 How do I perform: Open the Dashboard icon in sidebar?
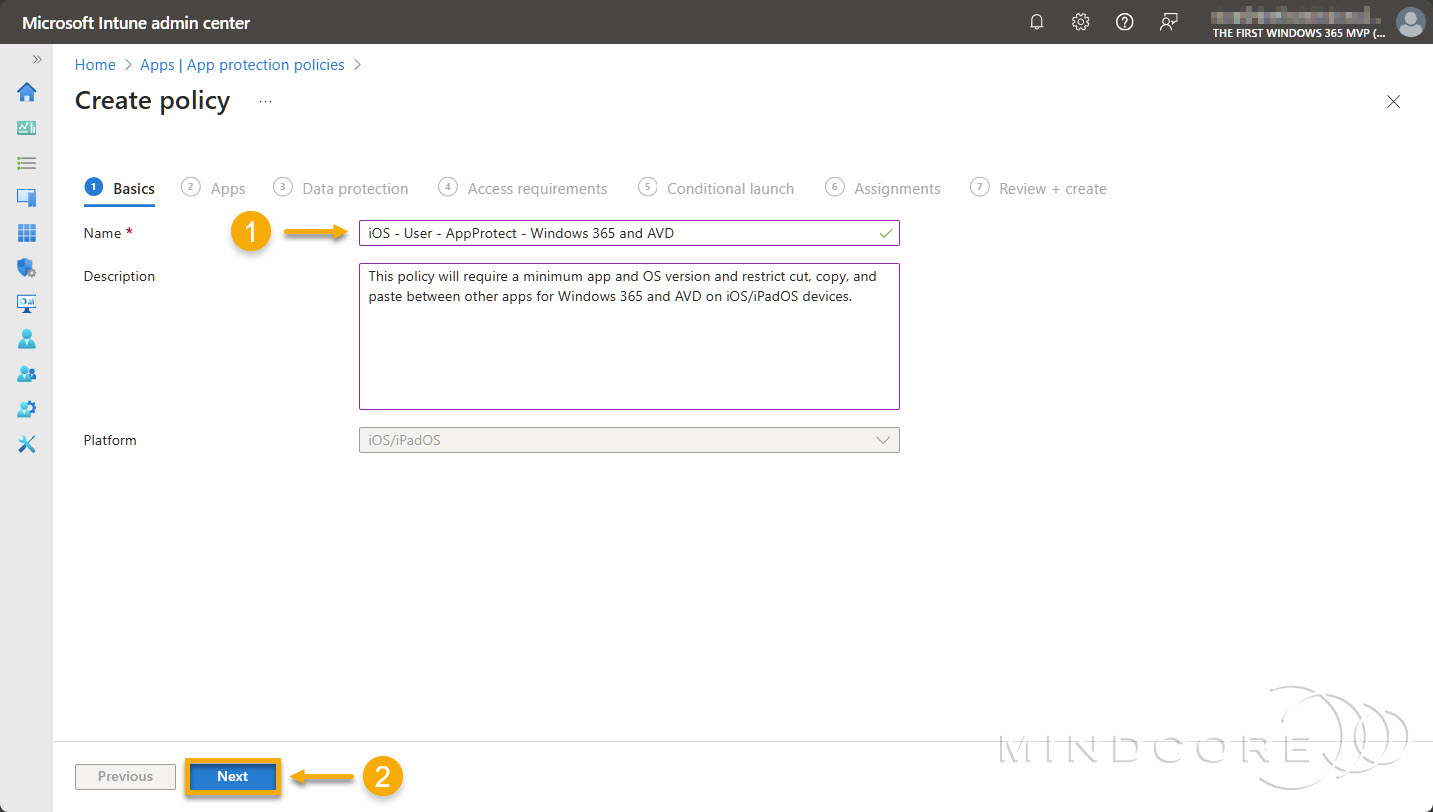tap(27, 128)
